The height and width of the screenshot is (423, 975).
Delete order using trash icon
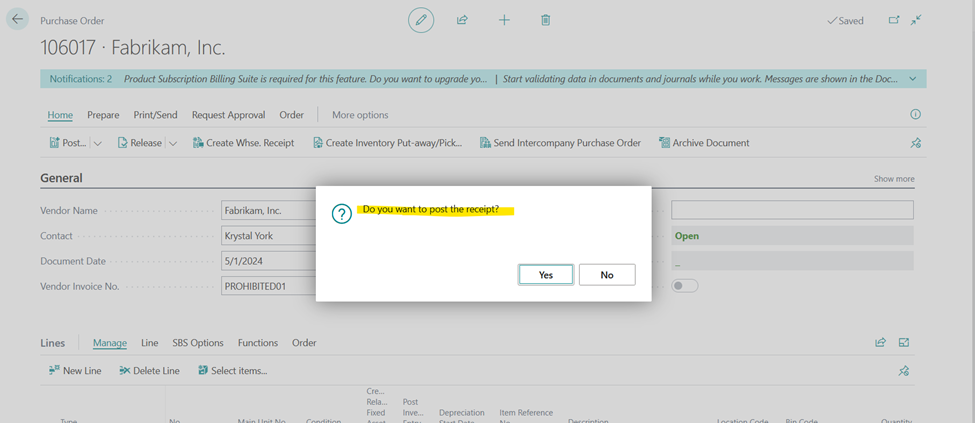click(545, 20)
